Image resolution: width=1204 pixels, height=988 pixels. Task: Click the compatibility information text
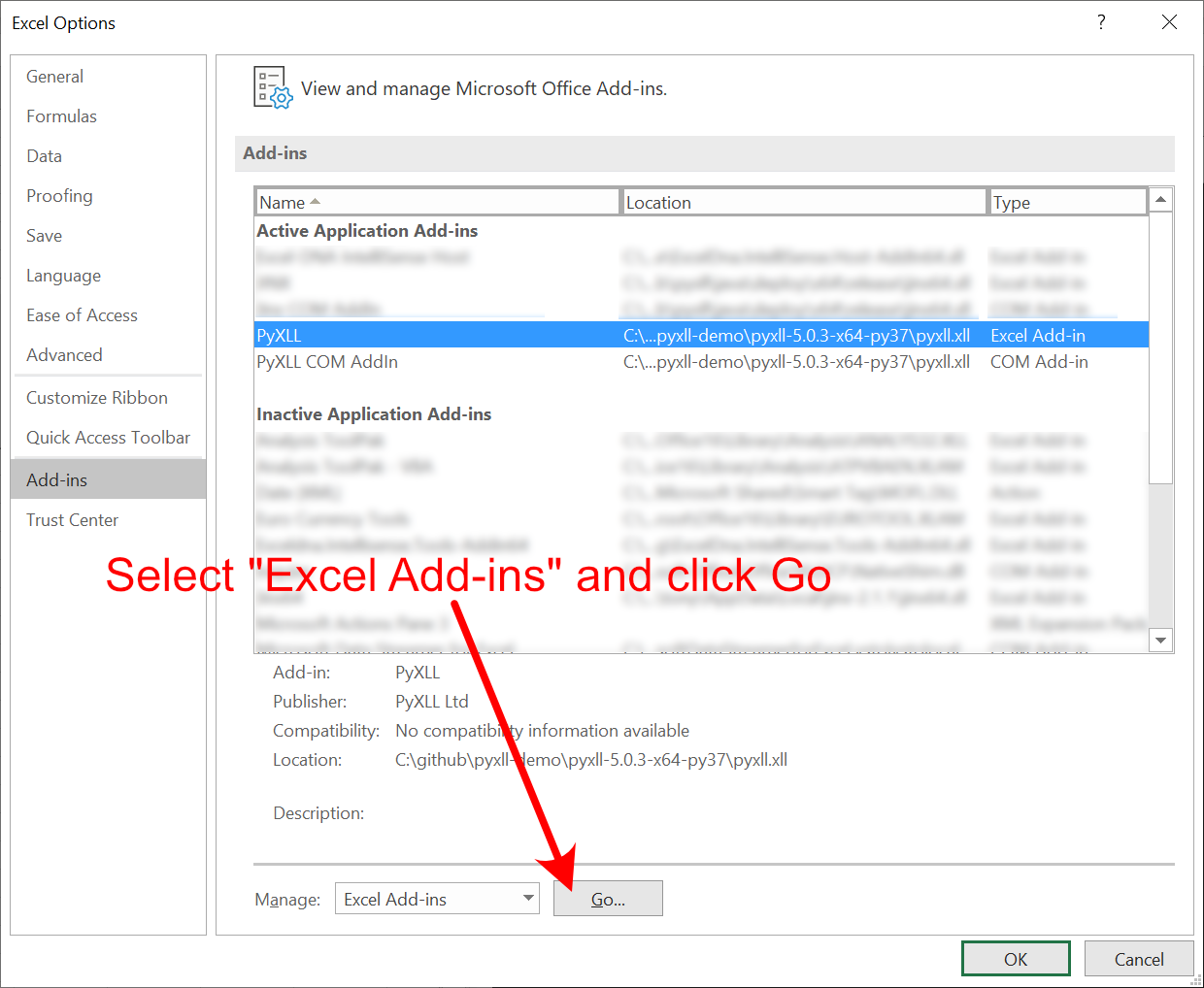pos(542,731)
